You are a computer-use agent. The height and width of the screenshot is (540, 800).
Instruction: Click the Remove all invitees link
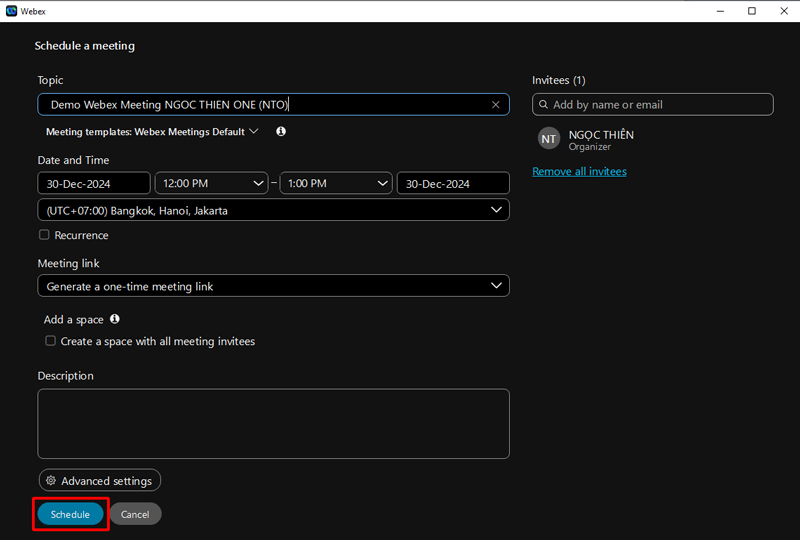580,171
